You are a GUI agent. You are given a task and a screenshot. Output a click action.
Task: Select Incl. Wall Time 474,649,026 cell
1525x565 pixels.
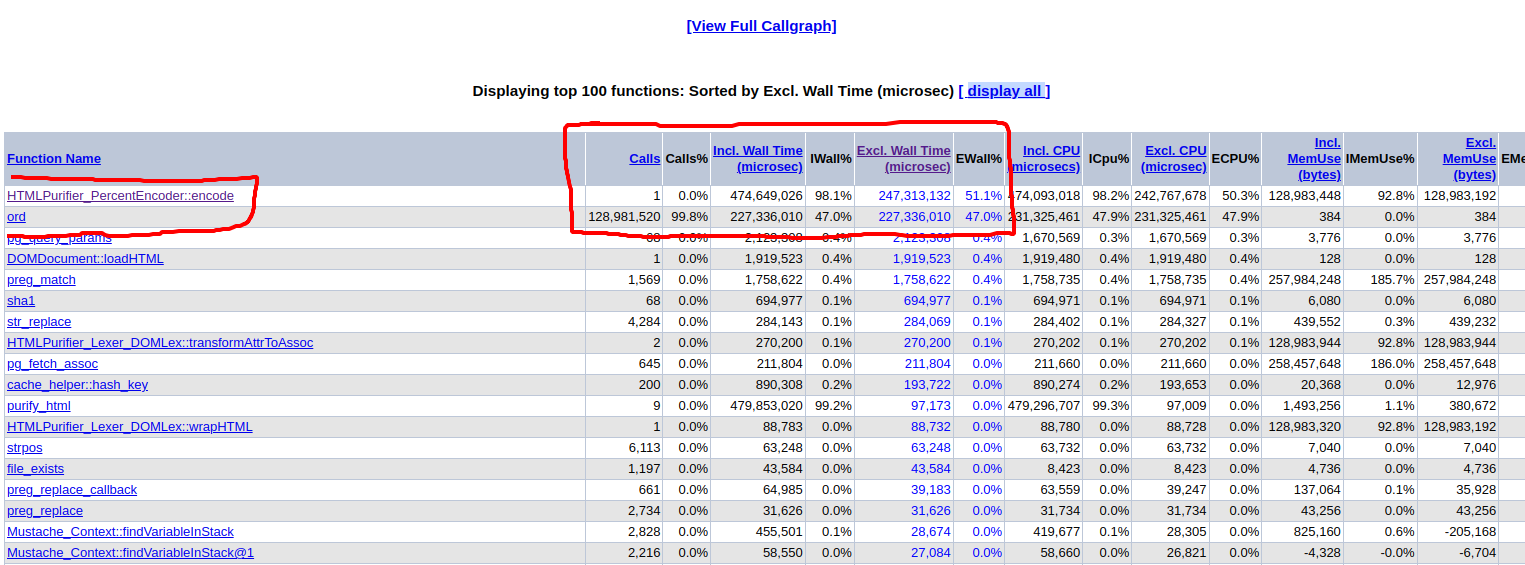click(x=766, y=196)
